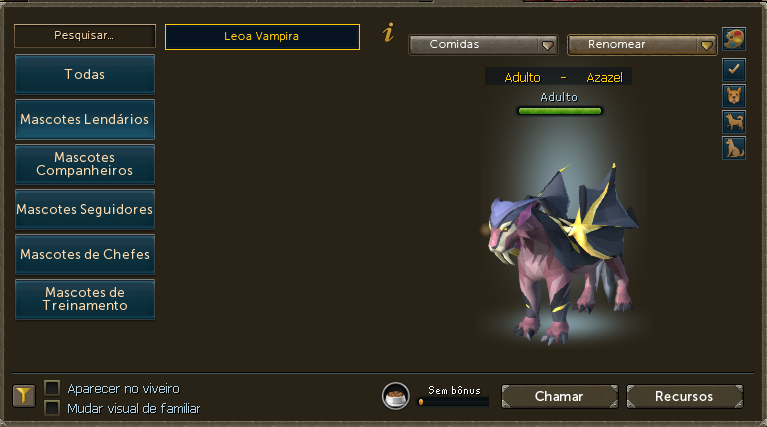Switch to Mascotes Lendários category
Screen dimensions: 767x427
85,119
